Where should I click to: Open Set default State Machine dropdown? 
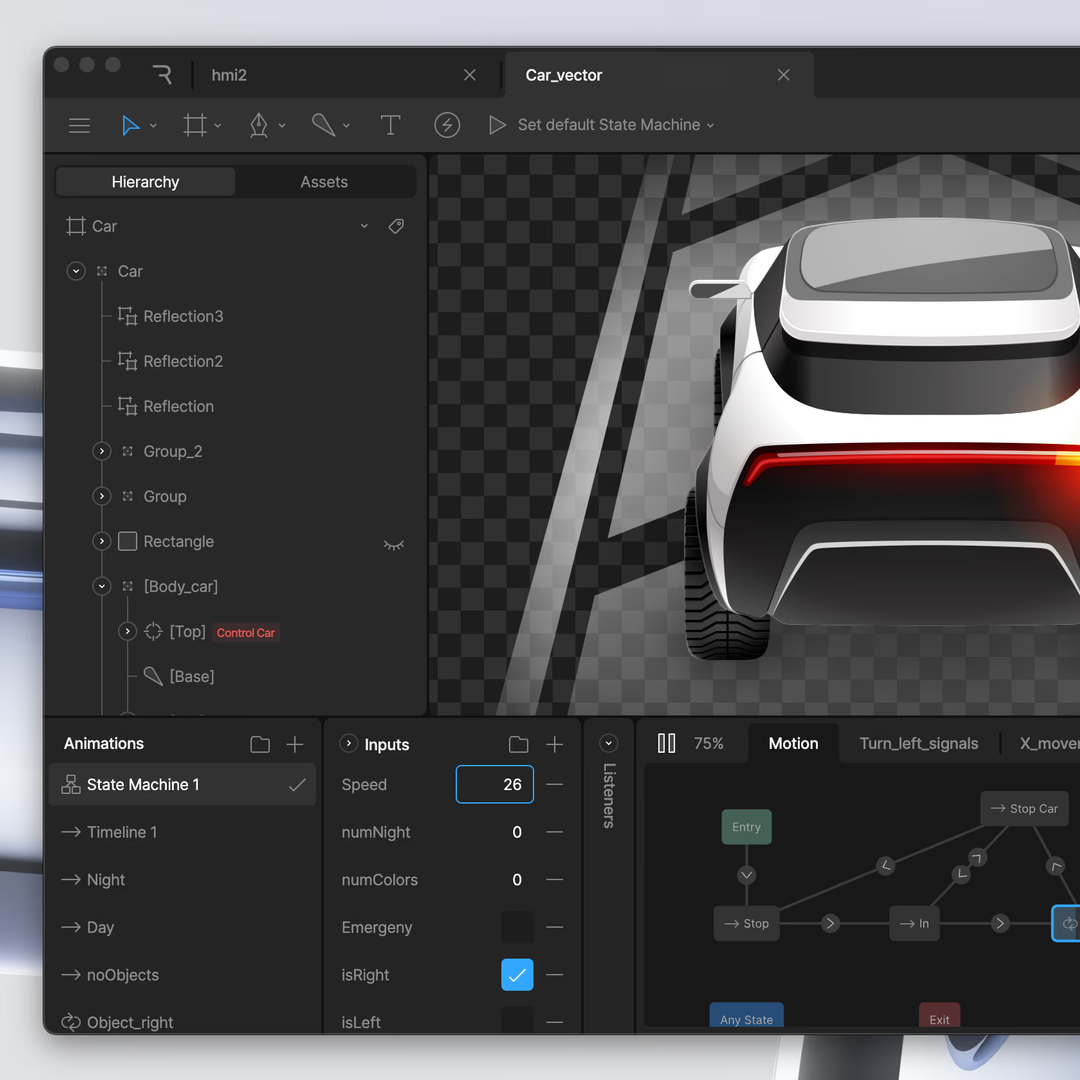[615, 125]
